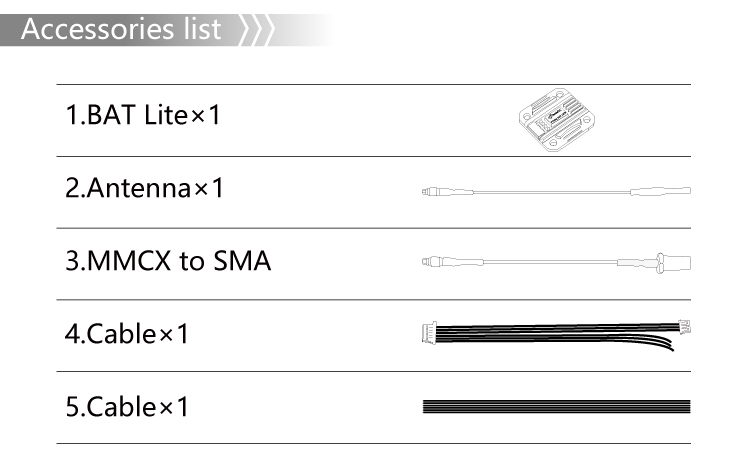Click the thick right end of the antenna
Image resolution: width=750 pixels, height=468 pixels.
(x=665, y=190)
